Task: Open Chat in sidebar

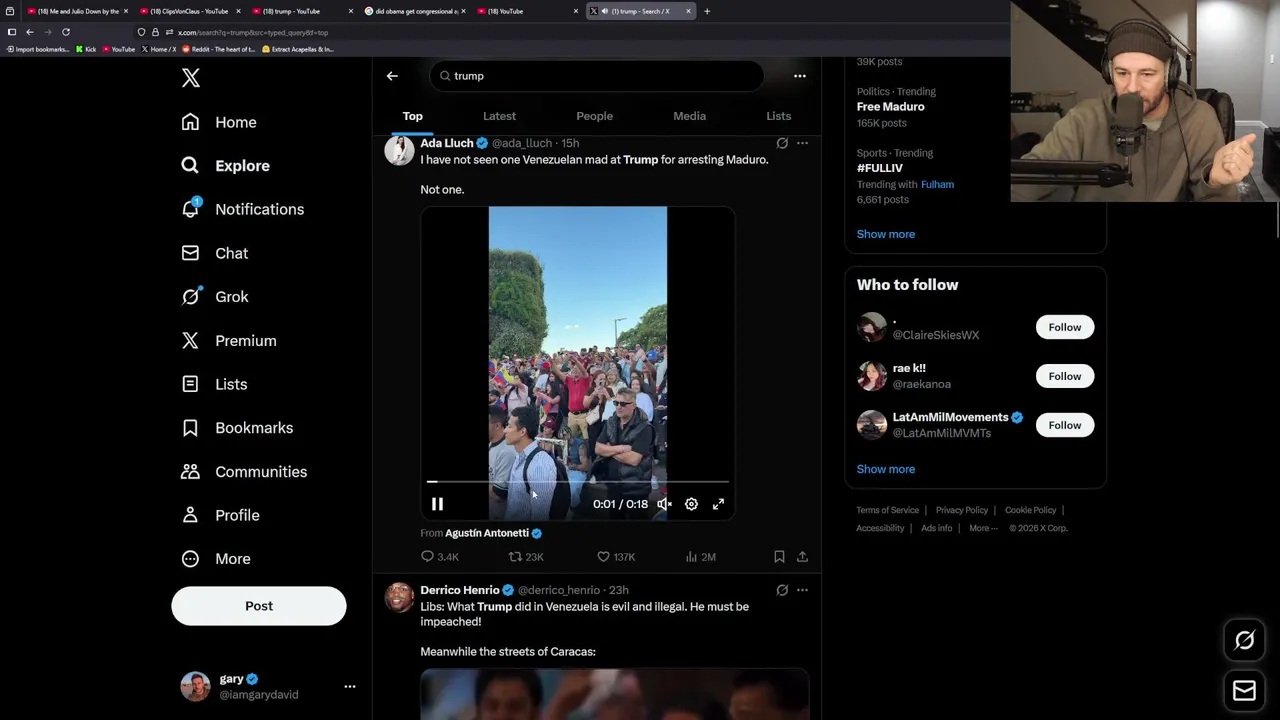Action: [214, 253]
